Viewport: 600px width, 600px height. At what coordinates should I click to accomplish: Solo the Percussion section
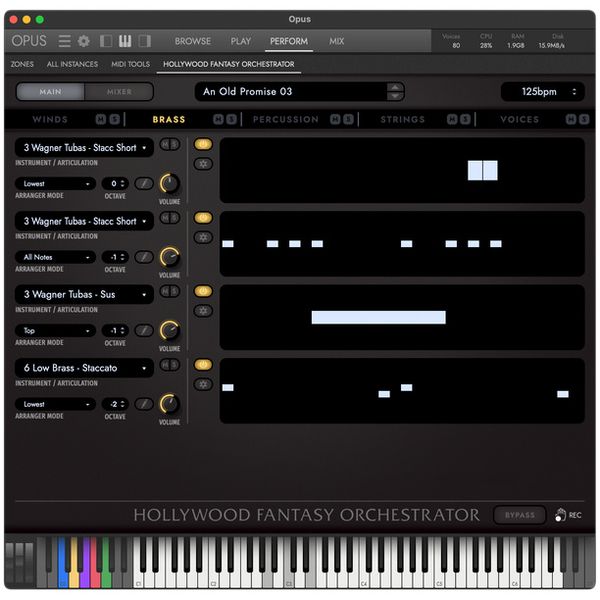point(349,119)
